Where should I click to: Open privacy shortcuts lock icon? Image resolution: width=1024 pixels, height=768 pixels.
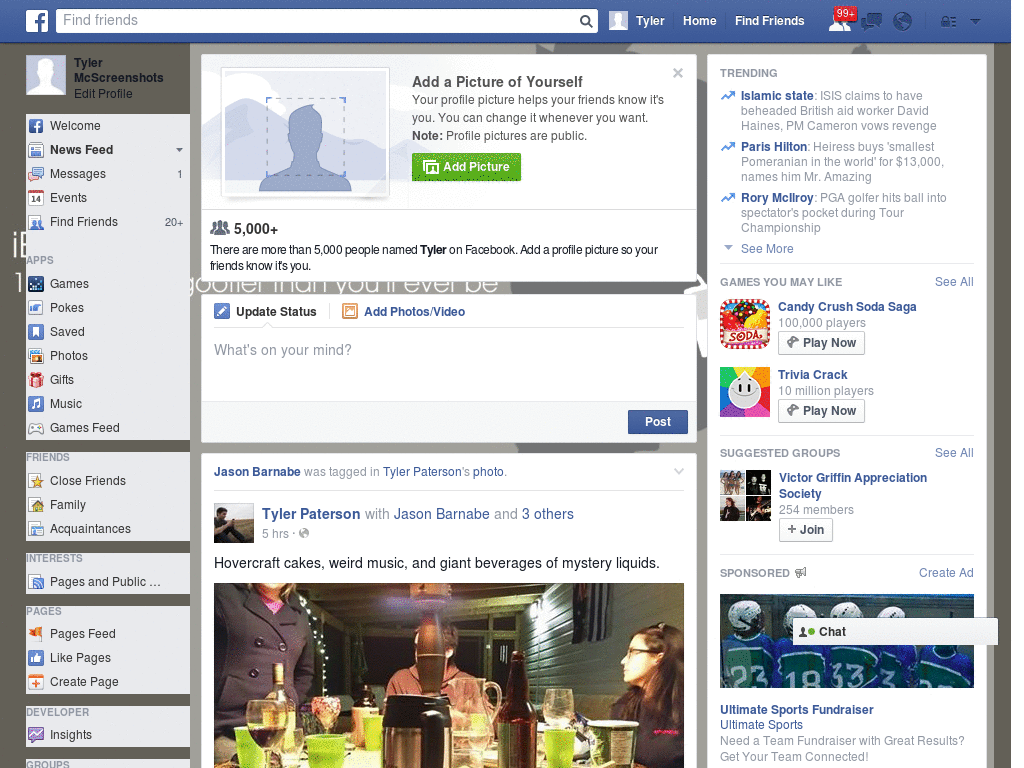coord(948,22)
